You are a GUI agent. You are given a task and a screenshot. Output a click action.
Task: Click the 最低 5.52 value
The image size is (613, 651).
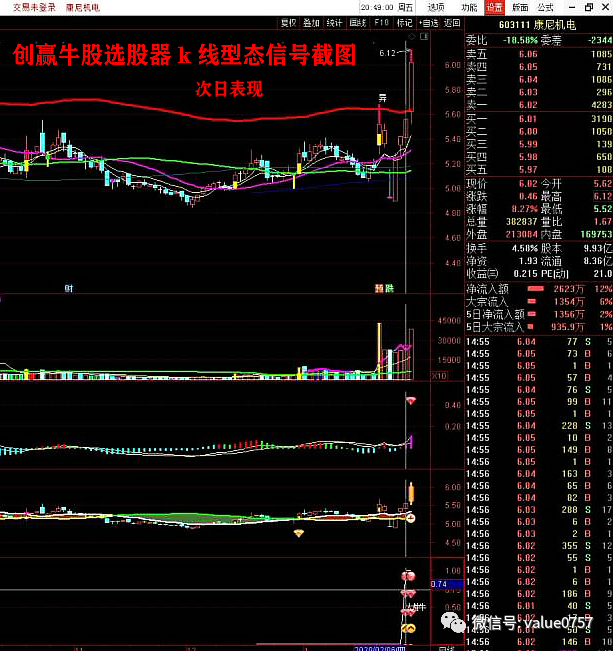click(x=603, y=209)
